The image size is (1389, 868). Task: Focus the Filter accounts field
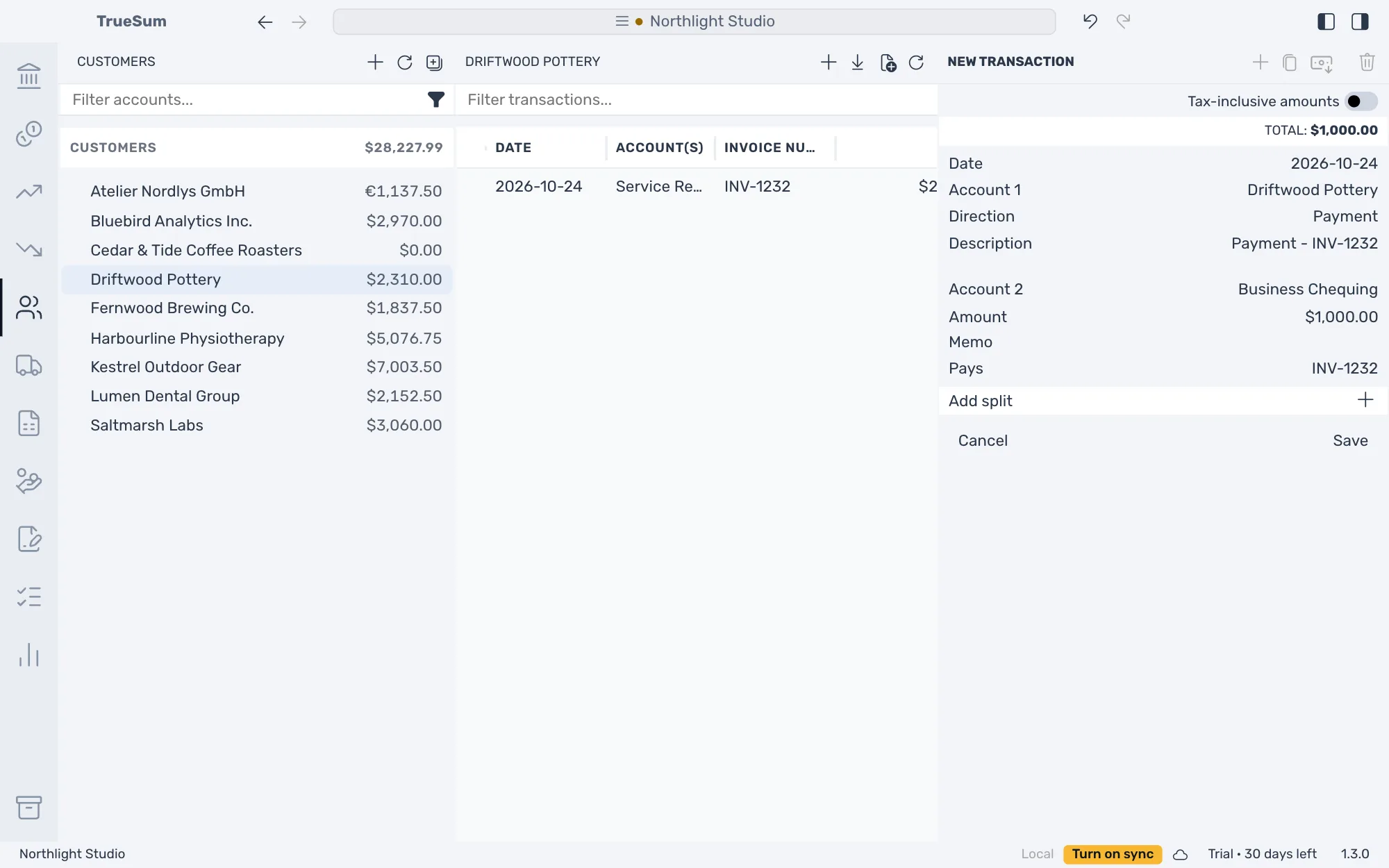tap(247, 100)
